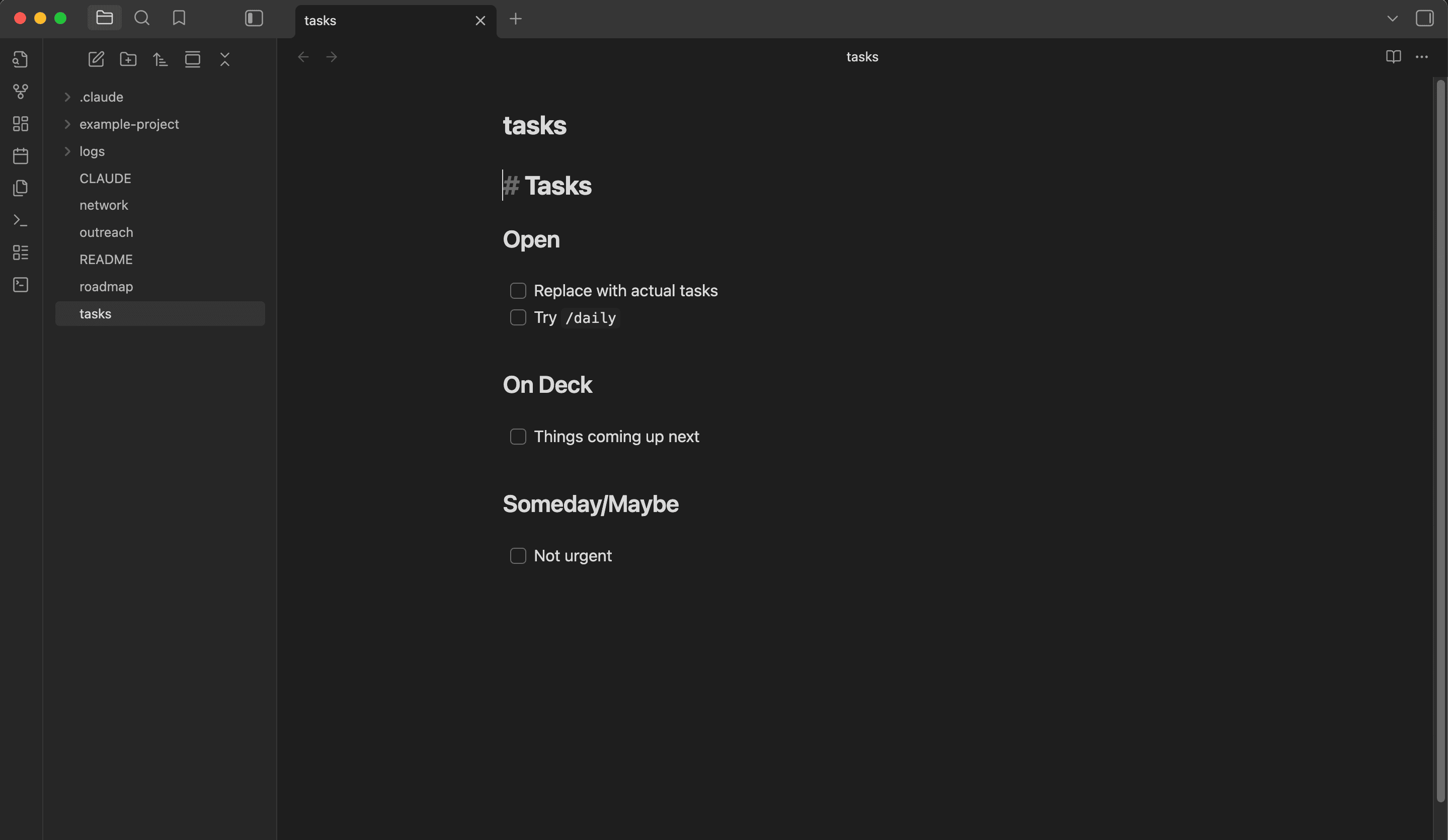Collapse all folders in the file explorer

pyautogui.click(x=225, y=59)
